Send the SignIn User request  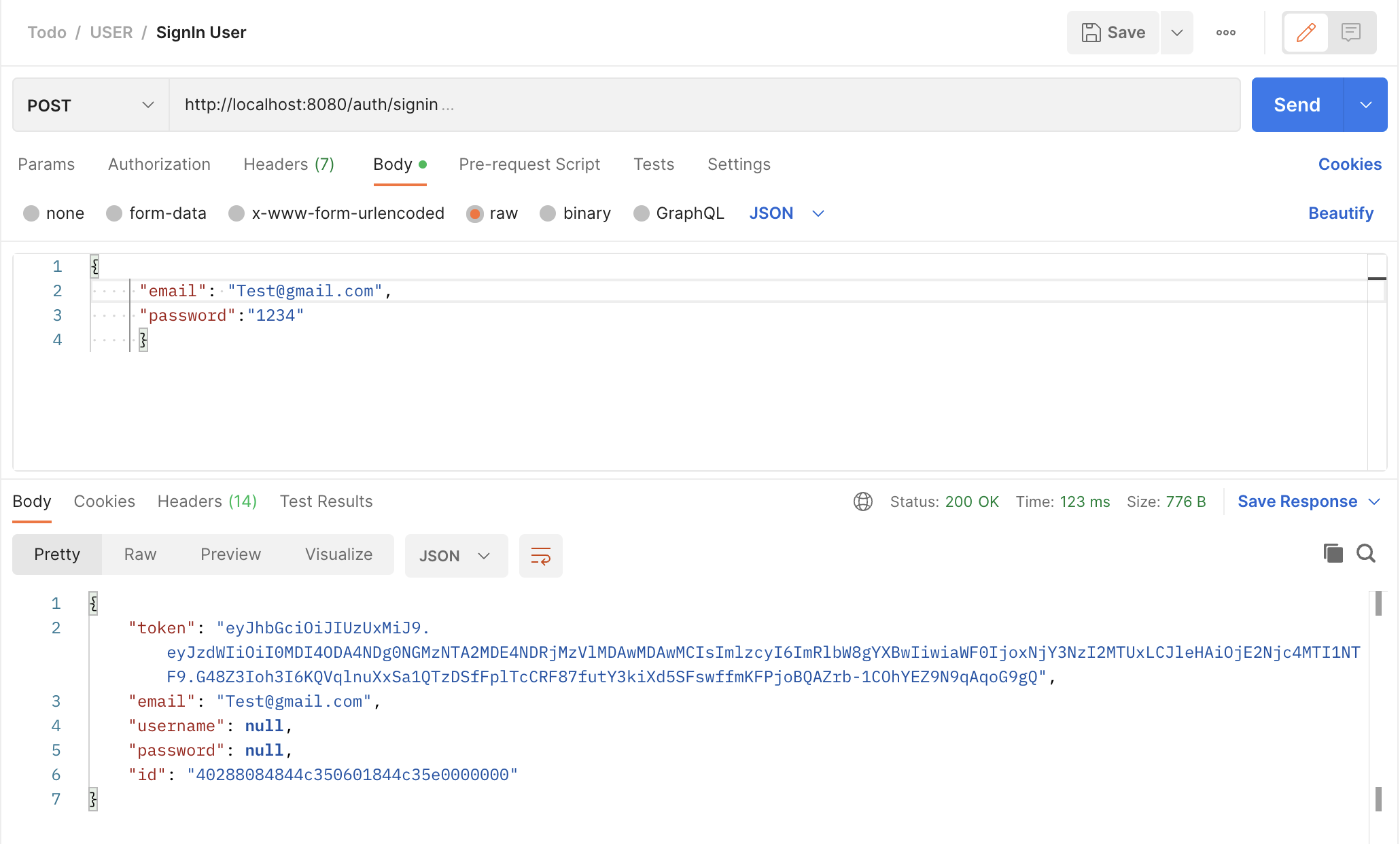(1296, 105)
